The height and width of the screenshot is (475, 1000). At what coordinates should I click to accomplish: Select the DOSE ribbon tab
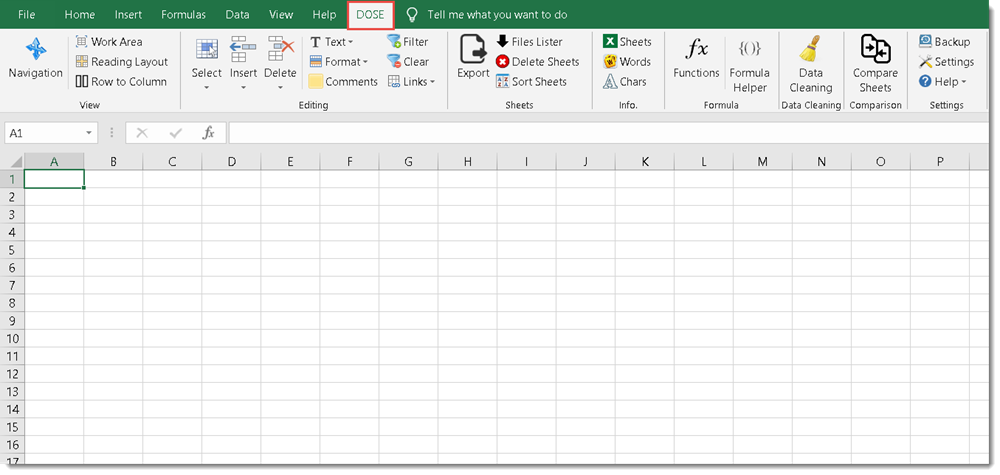coord(371,15)
